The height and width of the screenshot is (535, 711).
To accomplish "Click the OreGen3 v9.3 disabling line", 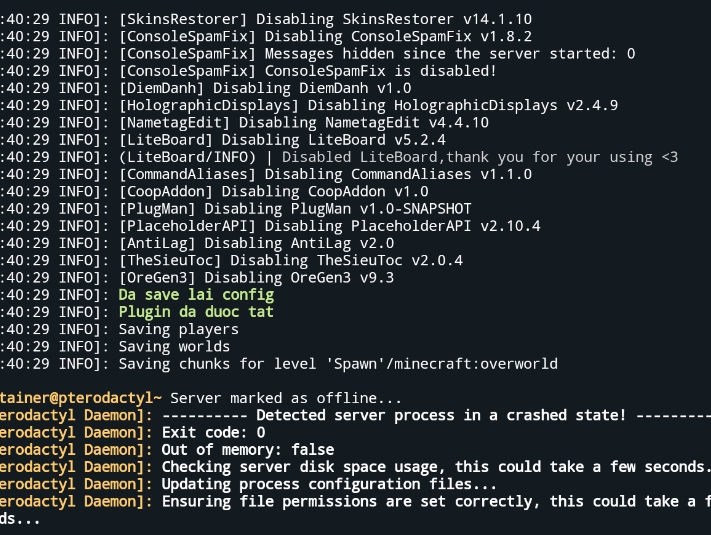I will [x=256, y=278].
